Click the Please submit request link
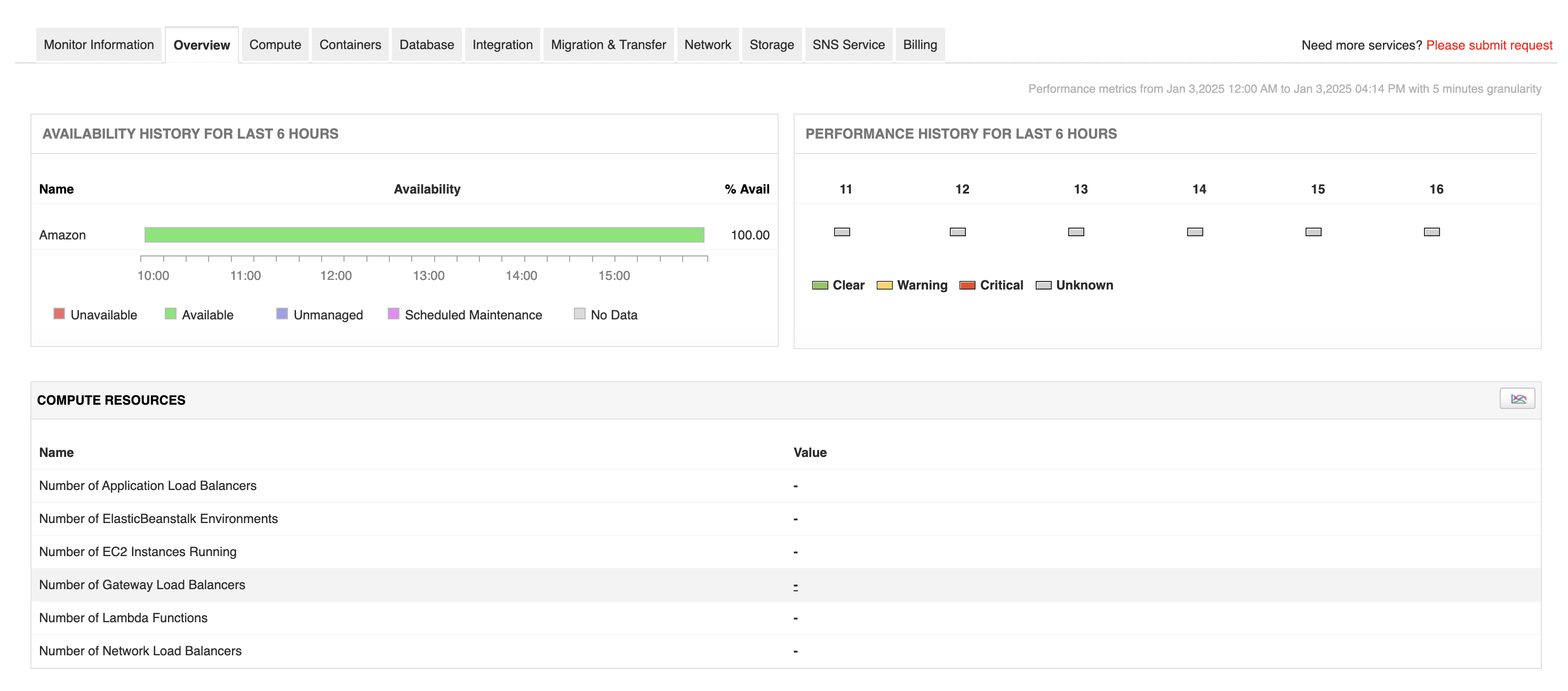The image size is (1568, 691). click(x=1489, y=46)
